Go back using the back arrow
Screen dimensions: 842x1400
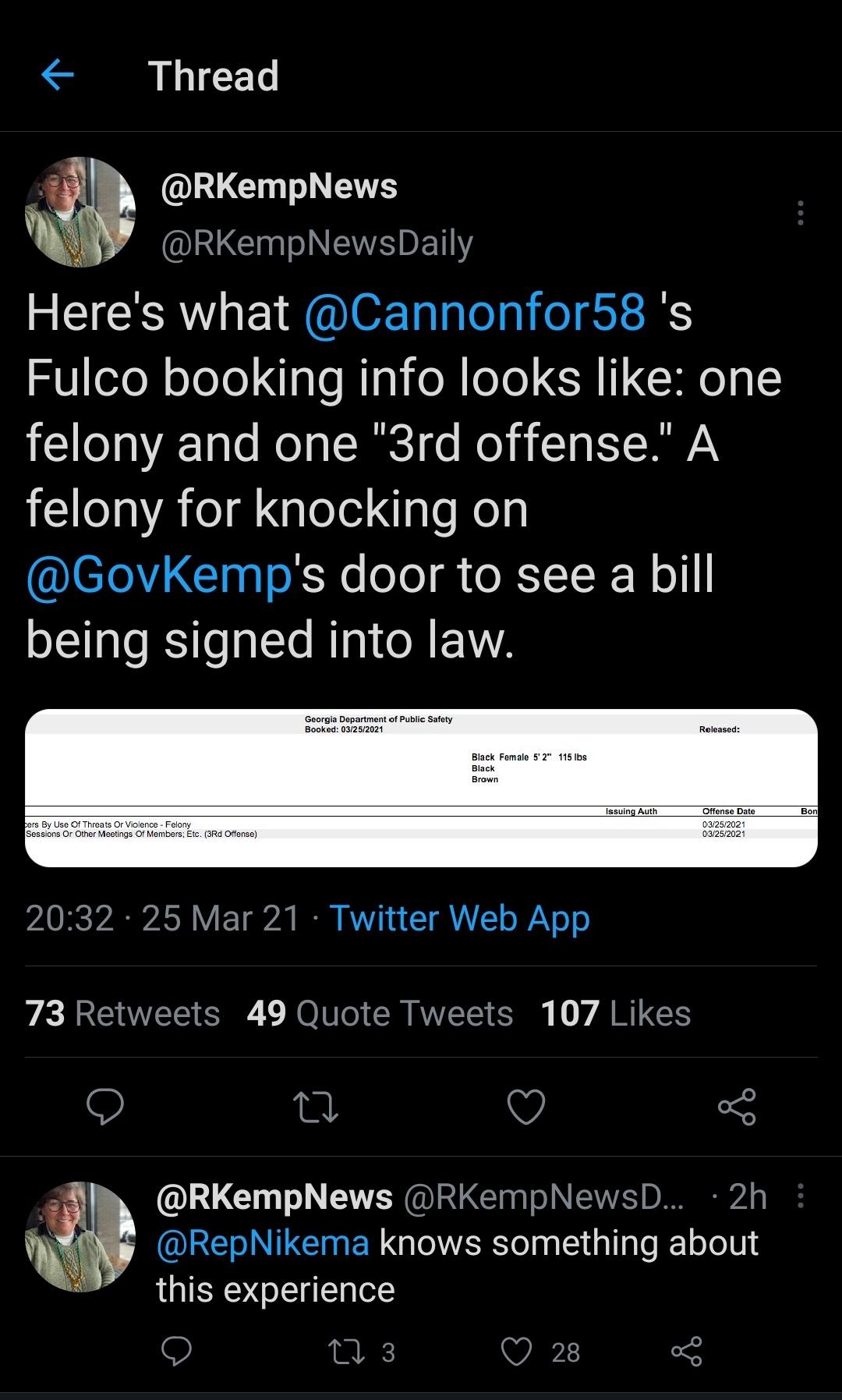click(57, 76)
